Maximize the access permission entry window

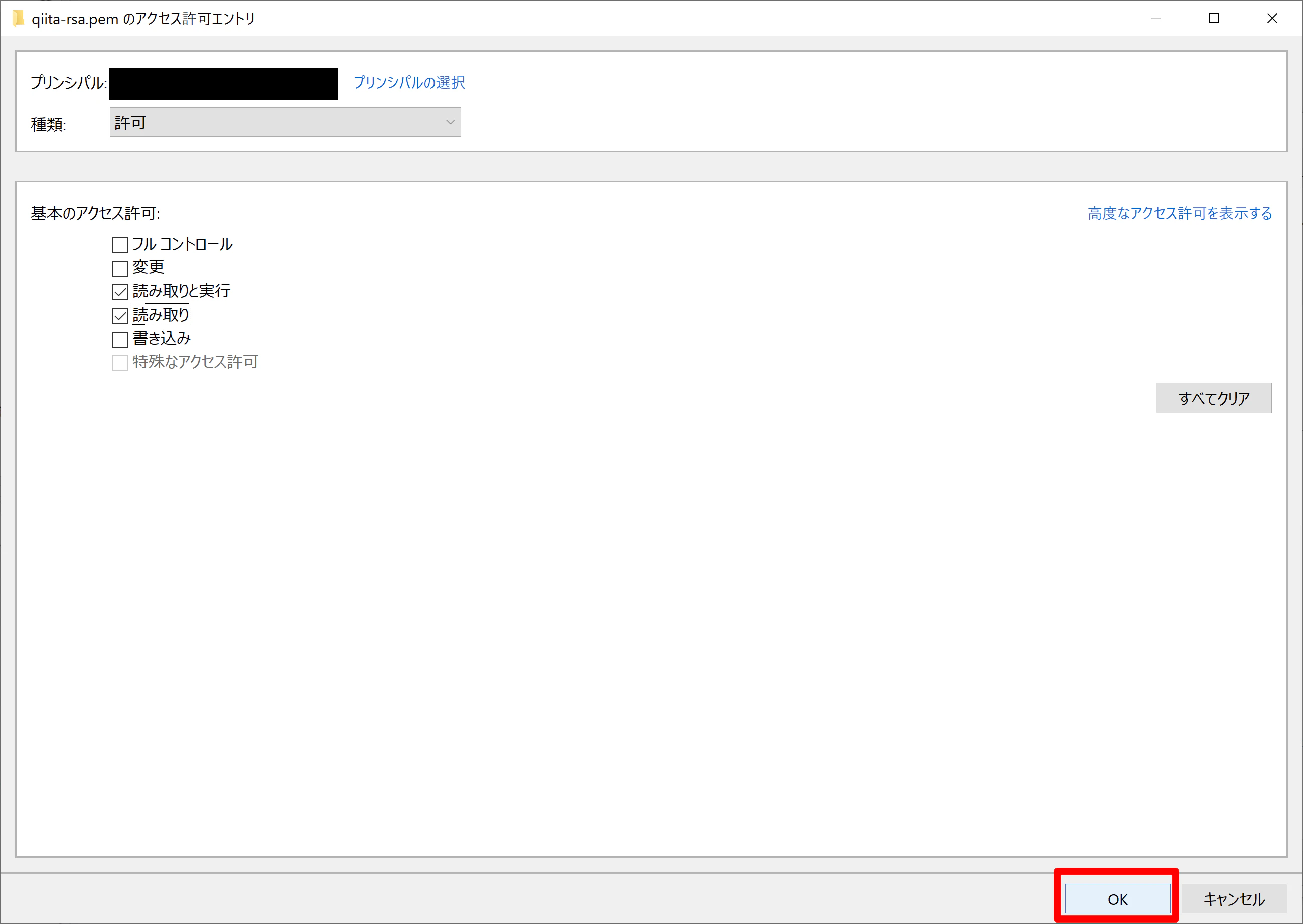point(1213,18)
